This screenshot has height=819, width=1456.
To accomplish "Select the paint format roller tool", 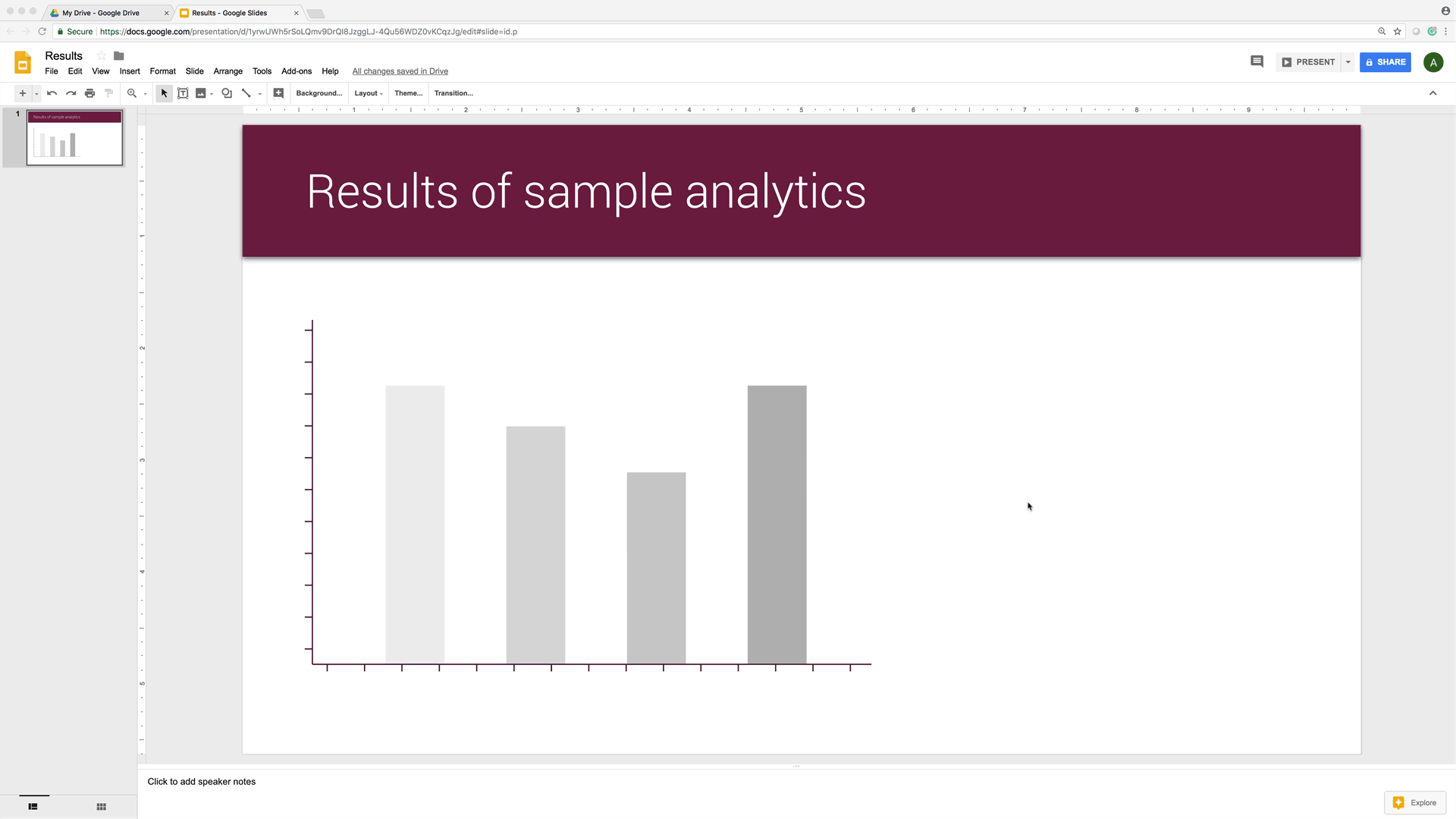I will [108, 93].
